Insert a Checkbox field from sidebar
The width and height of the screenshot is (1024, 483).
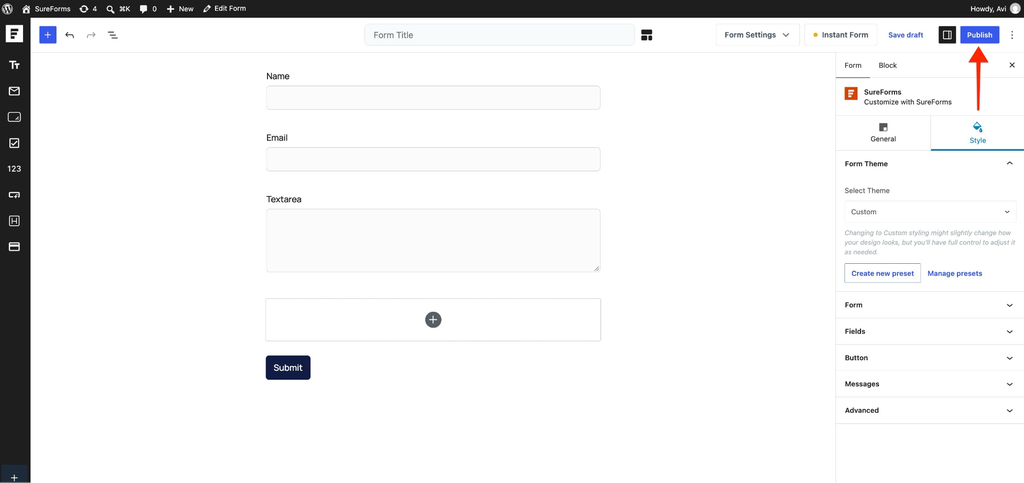point(14,143)
